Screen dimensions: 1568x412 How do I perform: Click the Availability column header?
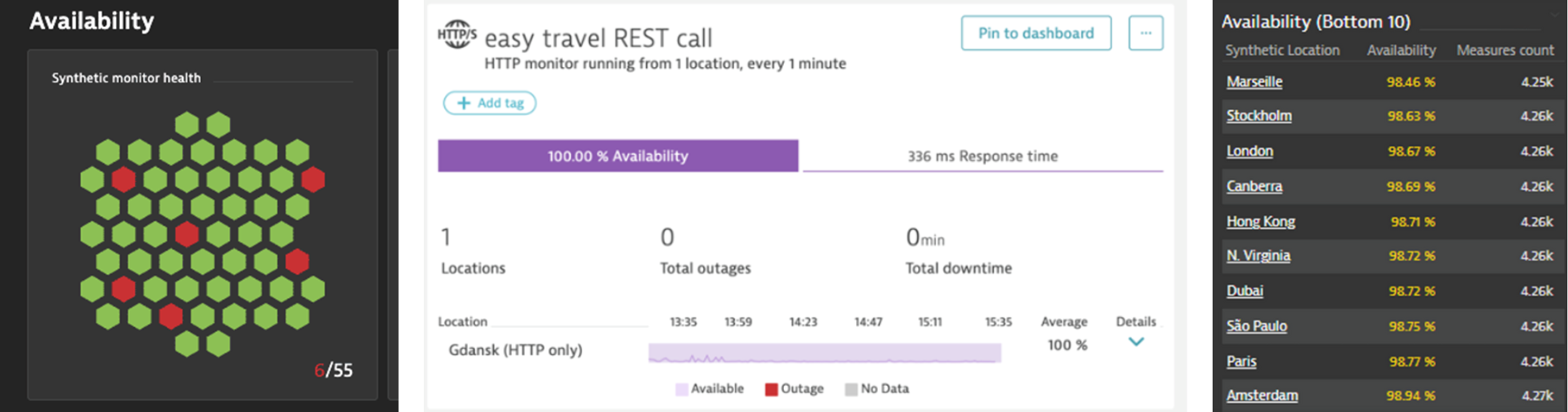1401,51
